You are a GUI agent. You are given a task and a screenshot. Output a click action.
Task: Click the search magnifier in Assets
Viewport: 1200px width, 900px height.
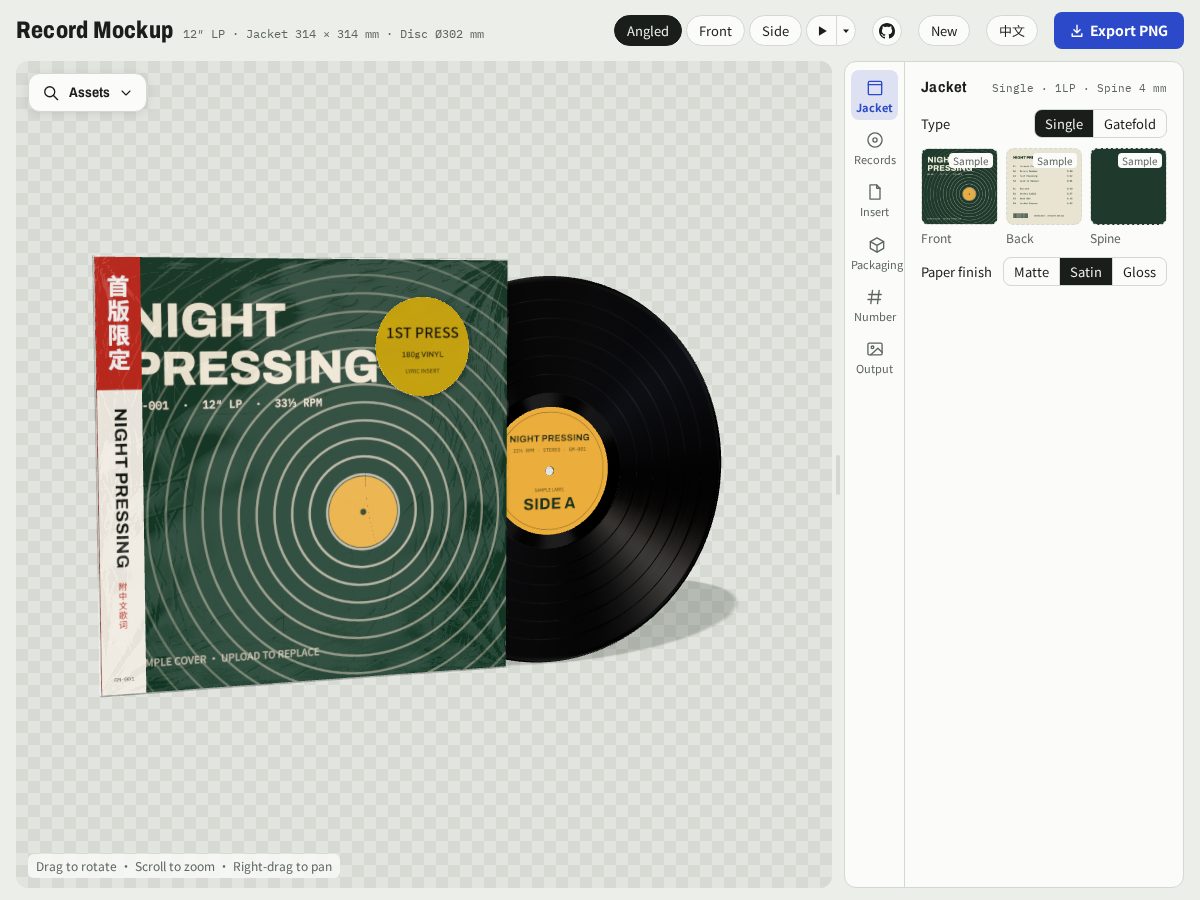(51, 93)
